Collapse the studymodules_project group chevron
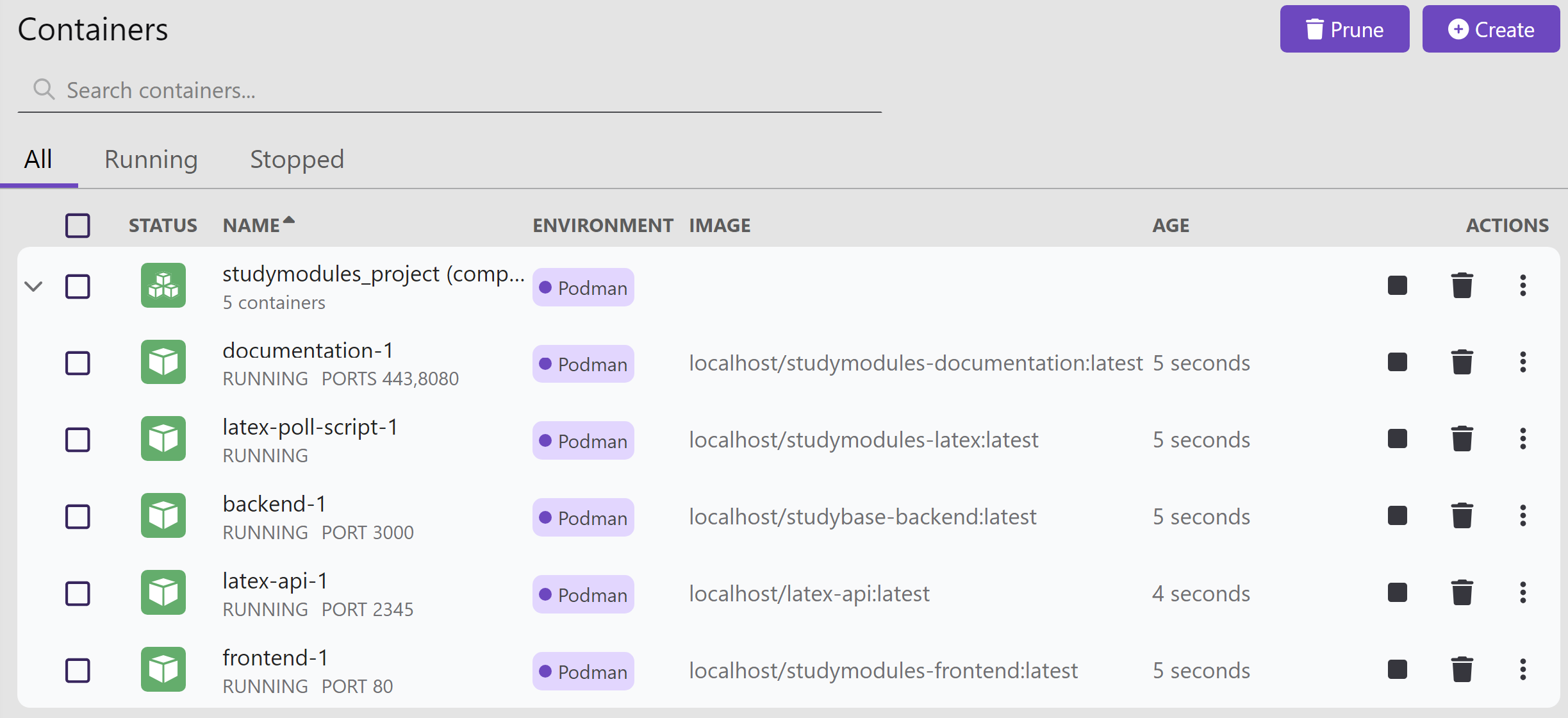This screenshot has width=1568, height=718. [33, 286]
